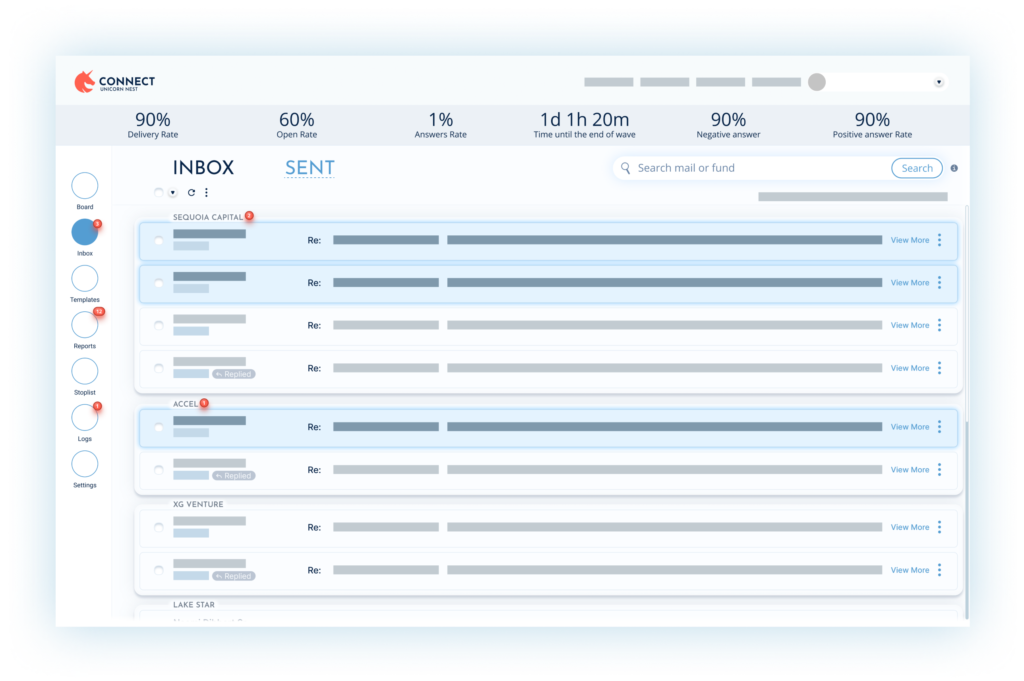
Task: Select the Inbox sidebar icon
Action: point(85,232)
